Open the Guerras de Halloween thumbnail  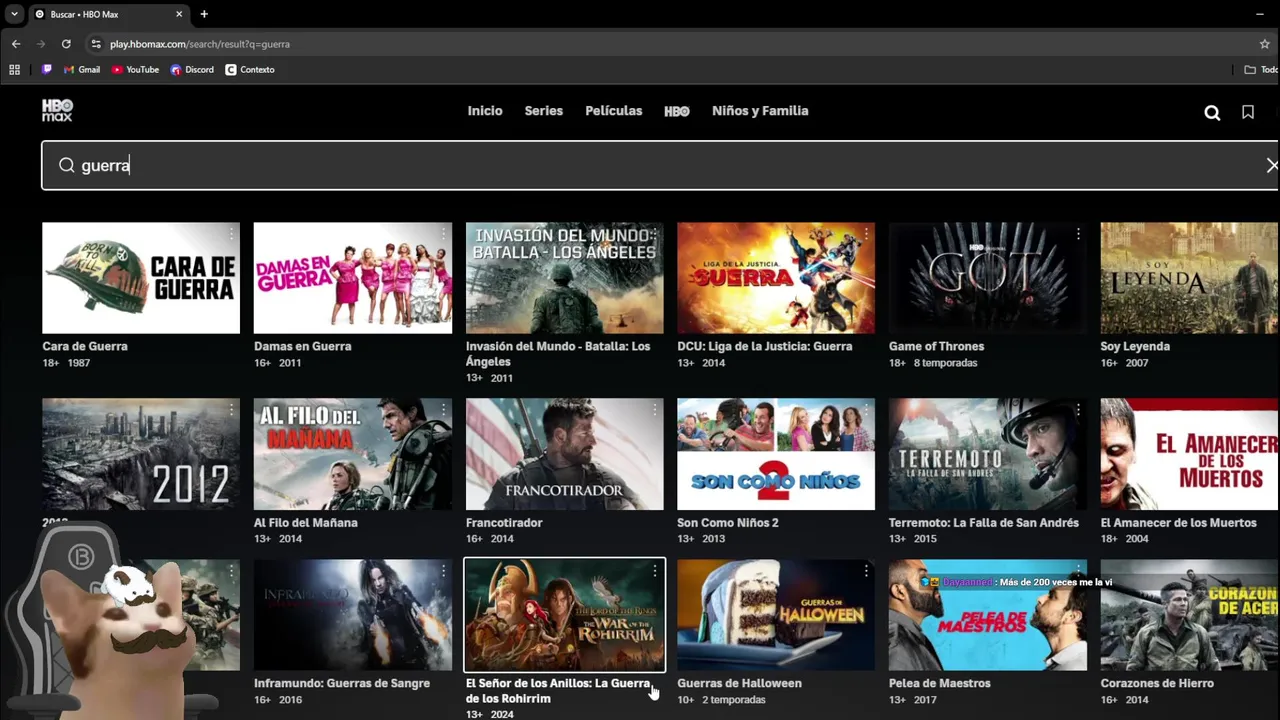(776, 615)
